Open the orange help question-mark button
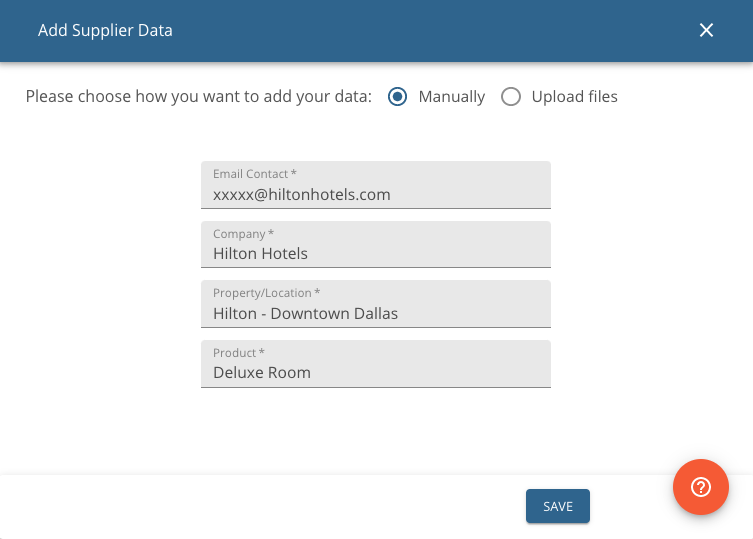 [x=701, y=487]
